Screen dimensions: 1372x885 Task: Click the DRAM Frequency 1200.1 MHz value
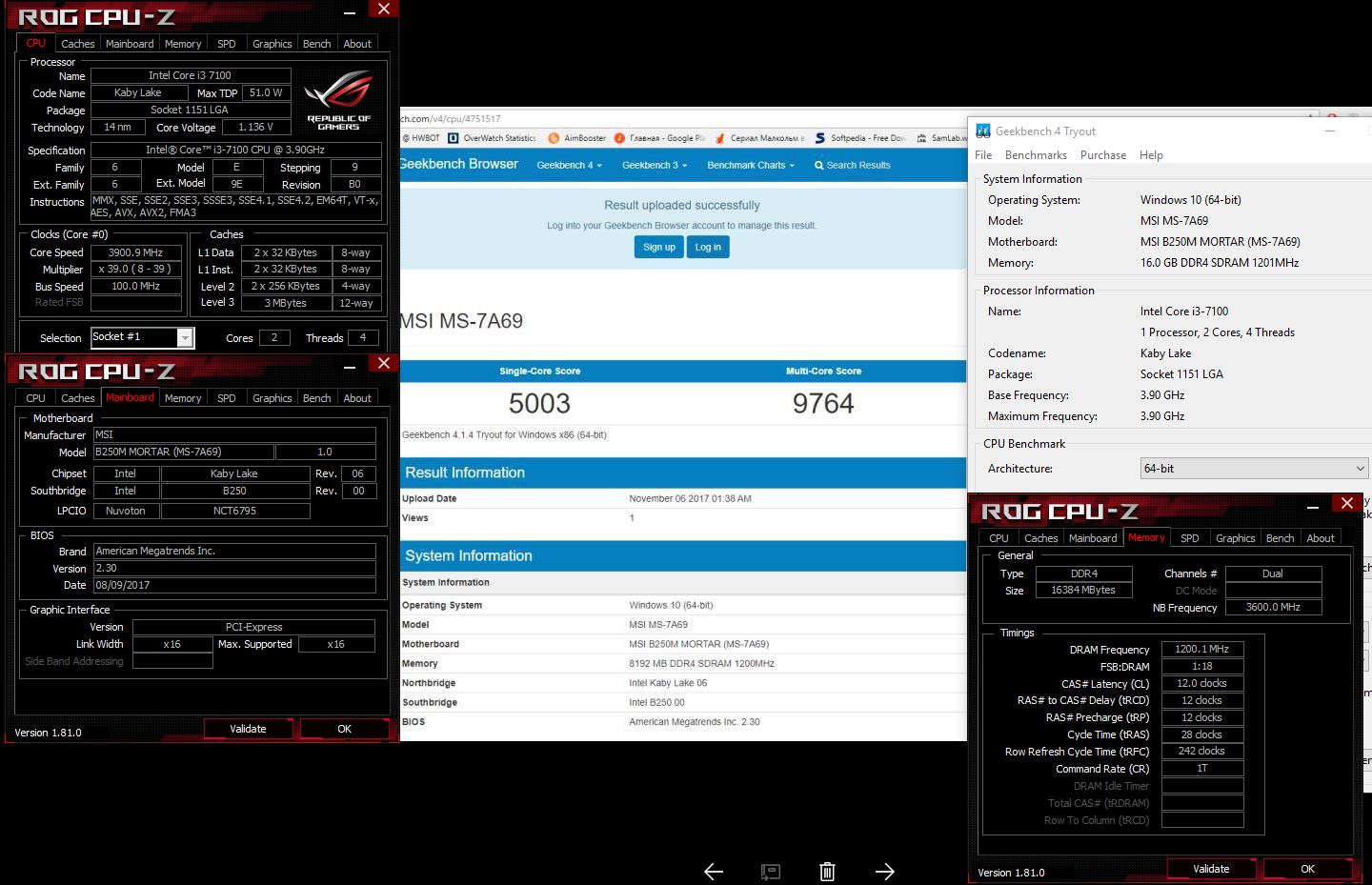click(1202, 649)
